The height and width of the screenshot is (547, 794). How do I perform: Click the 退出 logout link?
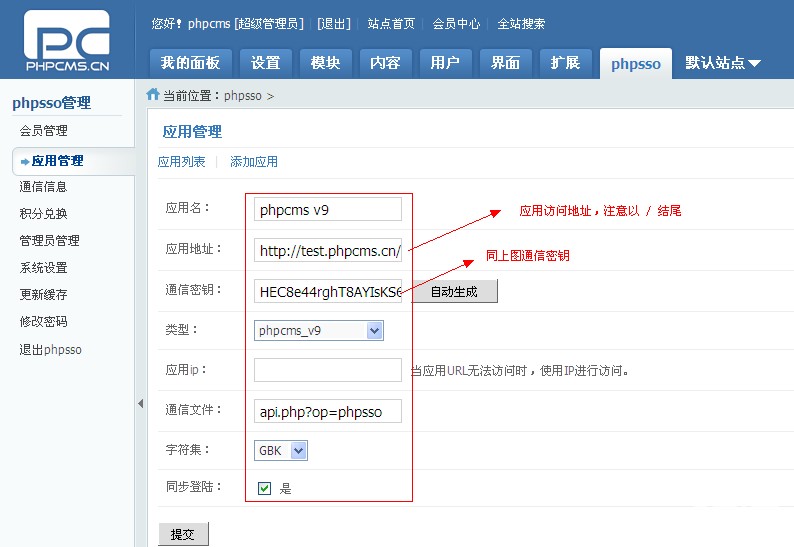(x=334, y=24)
